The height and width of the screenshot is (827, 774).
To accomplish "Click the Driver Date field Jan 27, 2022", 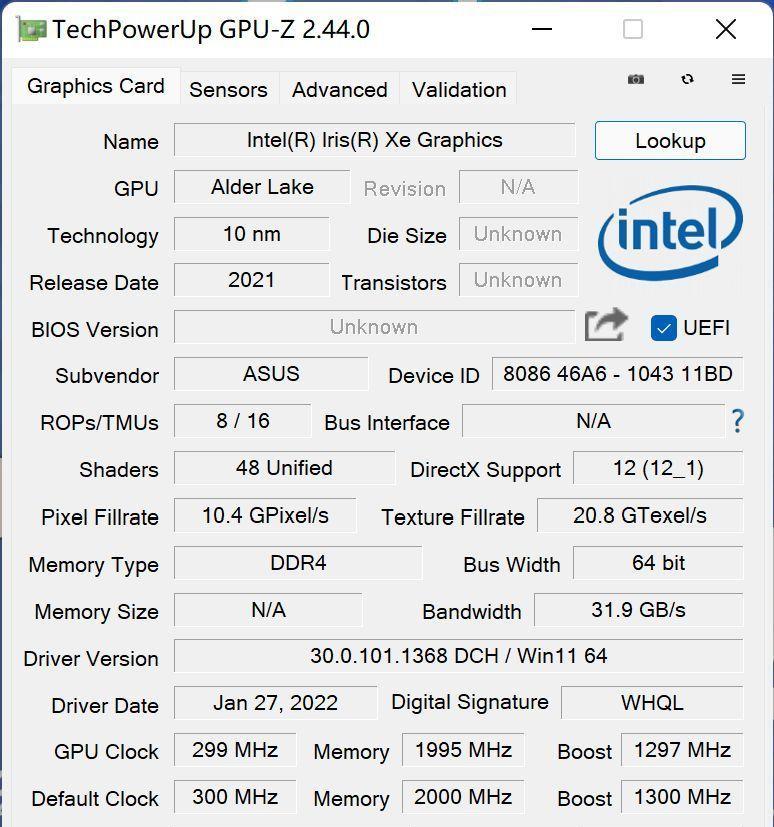I will [x=276, y=703].
